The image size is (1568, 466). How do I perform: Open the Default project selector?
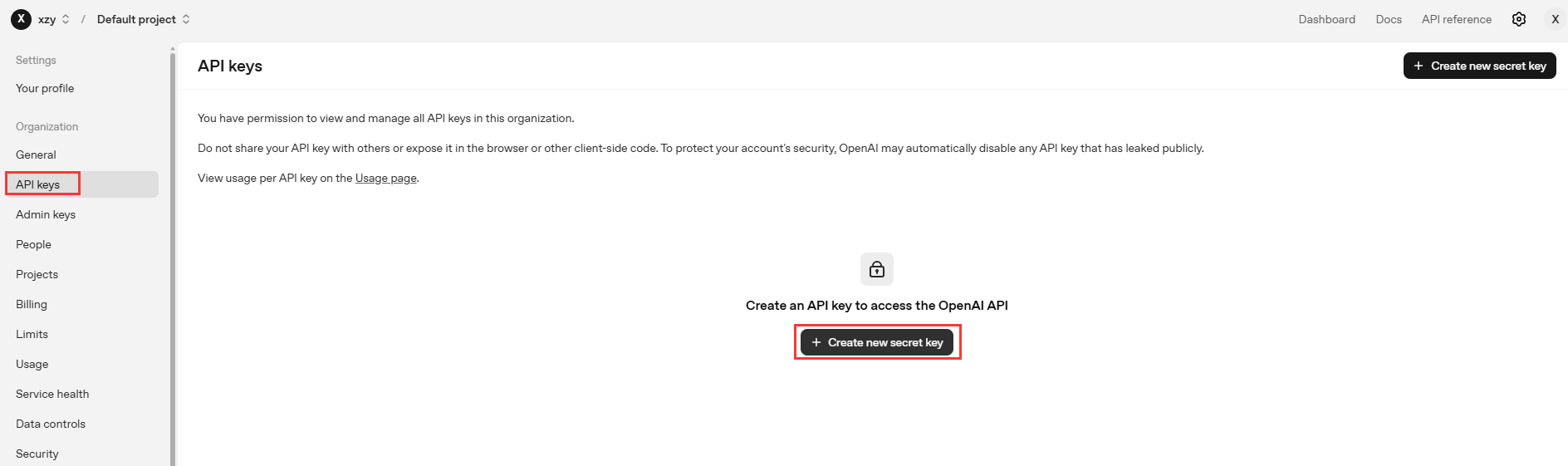pos(144,19)
